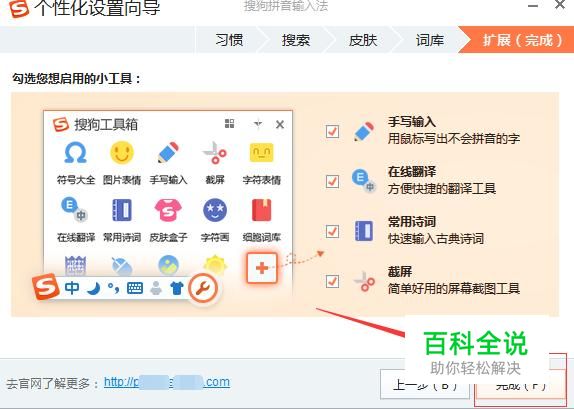Go to the 习惯 step tab
Screen dimensions: 574x409
[x=229, y=40]
